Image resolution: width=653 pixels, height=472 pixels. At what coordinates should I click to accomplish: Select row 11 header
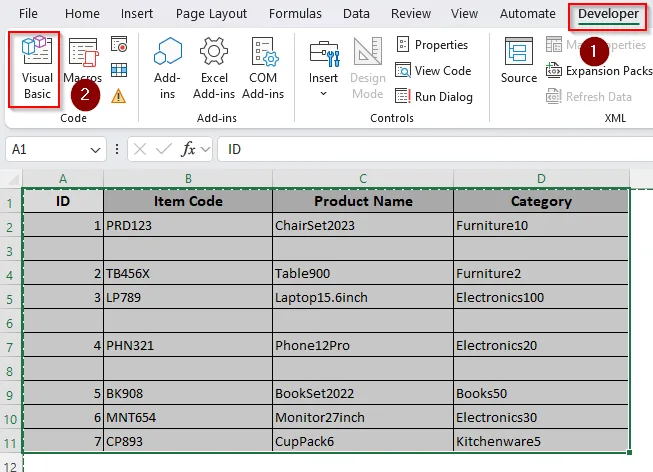pos(10,443)
